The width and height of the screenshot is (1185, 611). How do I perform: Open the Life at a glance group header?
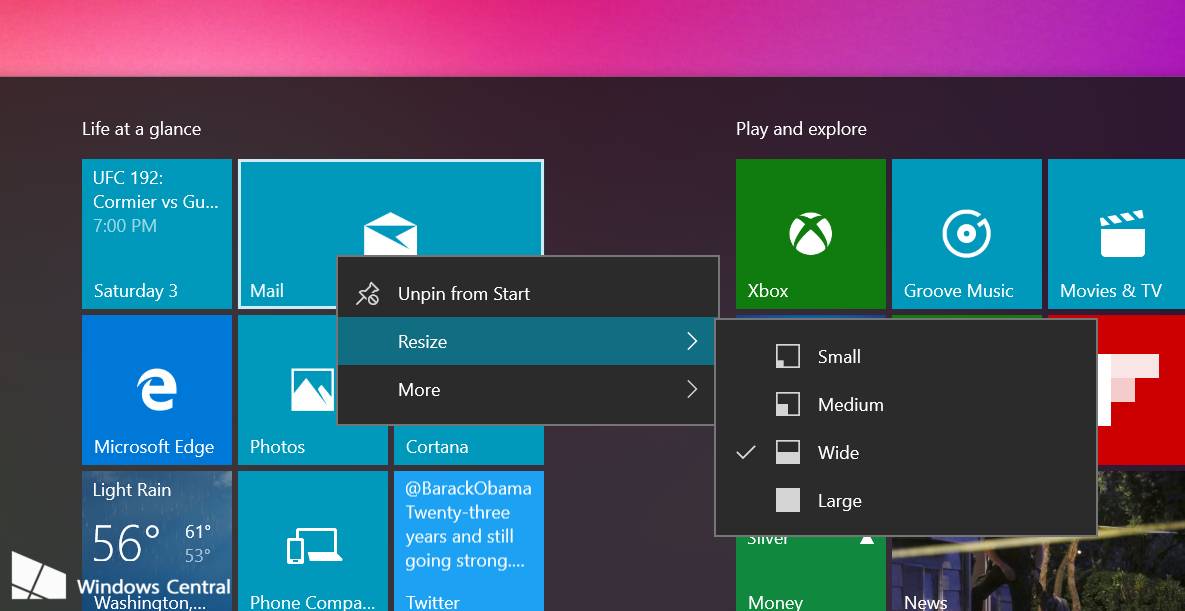pyautogui.click(x=141, y=129)
